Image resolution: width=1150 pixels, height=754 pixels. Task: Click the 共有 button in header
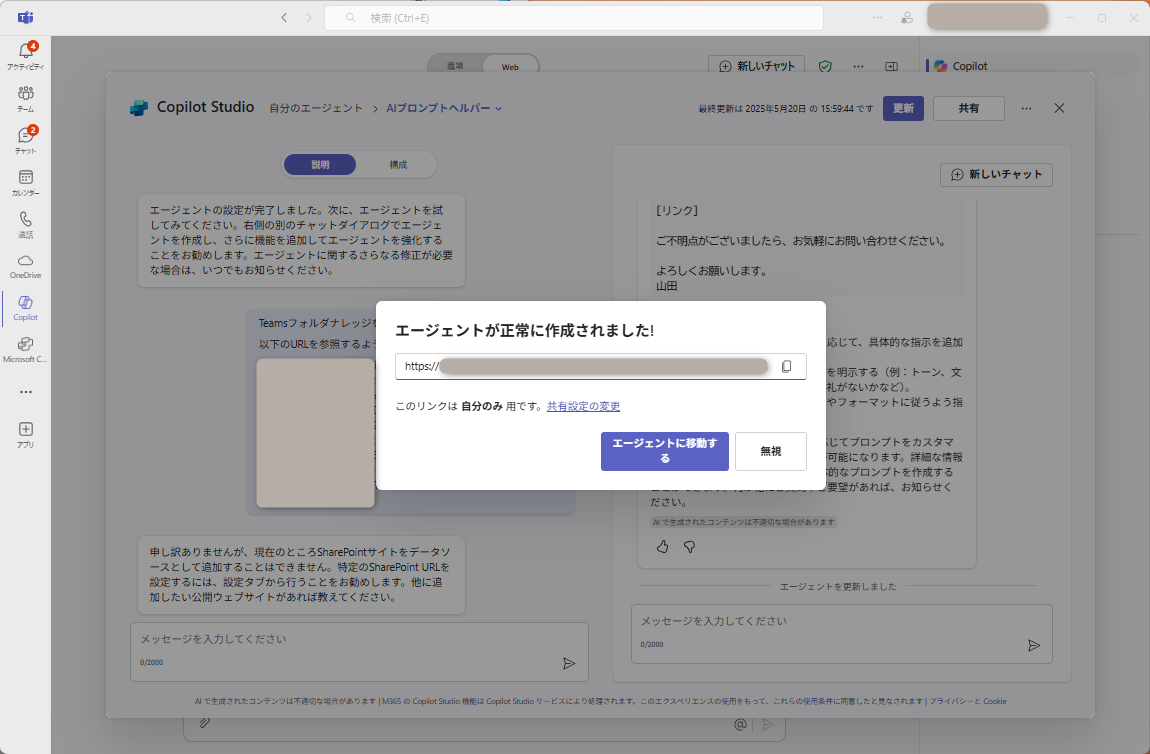pyautogui.click(x=968, y=108)
